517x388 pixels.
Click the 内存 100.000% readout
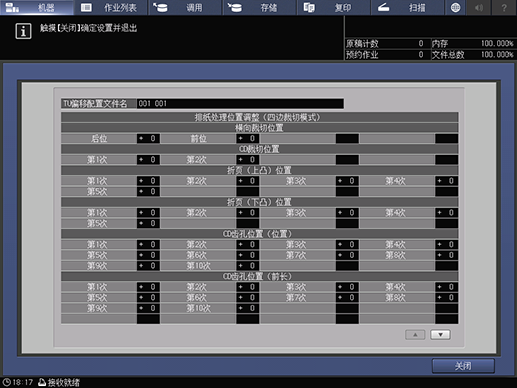point(473,44)
